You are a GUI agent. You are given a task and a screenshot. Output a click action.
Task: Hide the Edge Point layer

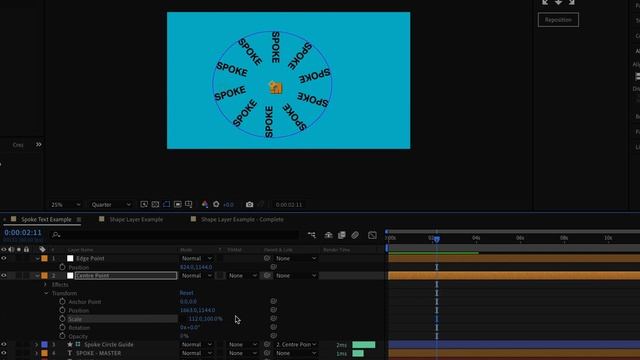(x=4, y=258)
